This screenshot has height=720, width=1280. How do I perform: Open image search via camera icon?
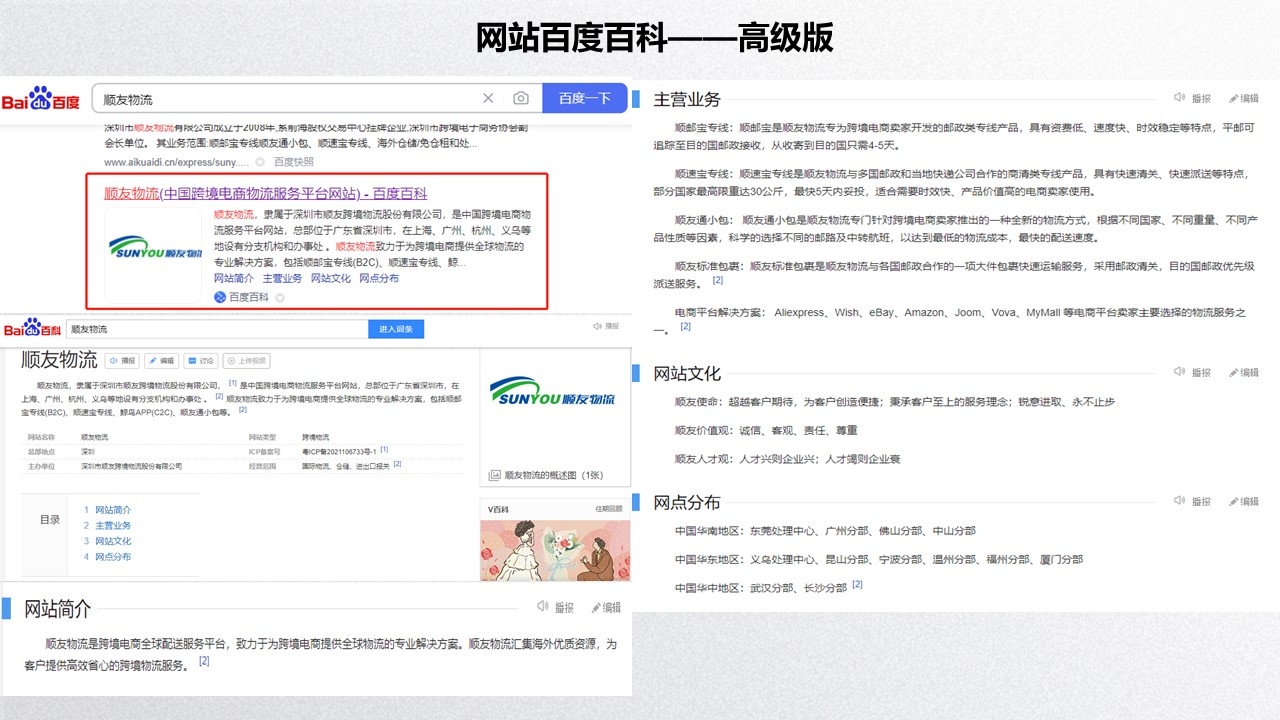click(x=521, y=98)
